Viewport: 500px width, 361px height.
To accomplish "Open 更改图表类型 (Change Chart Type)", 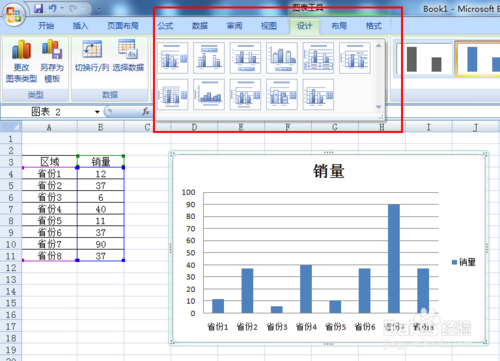I will tap(21, 61).
